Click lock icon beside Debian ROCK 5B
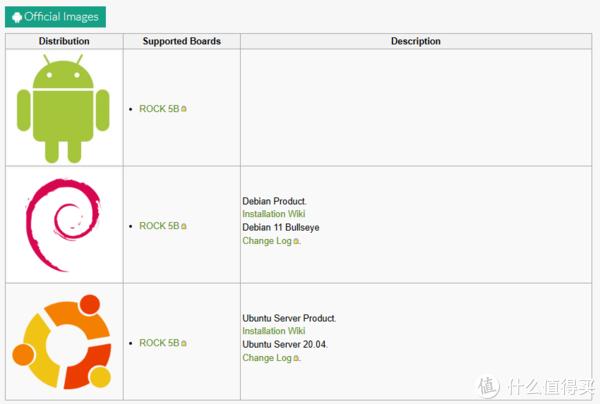 pos(184,226)
